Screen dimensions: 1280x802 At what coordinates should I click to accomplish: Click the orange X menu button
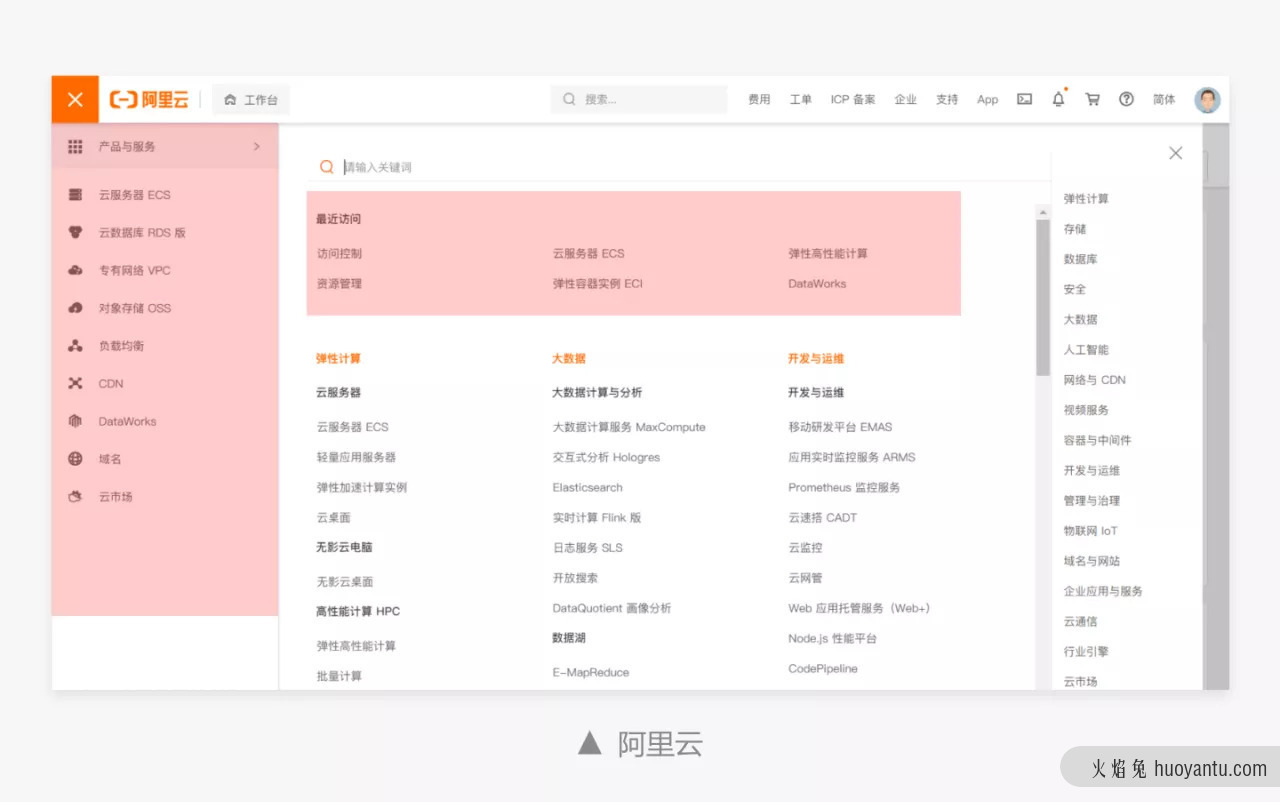click(75, 99)
